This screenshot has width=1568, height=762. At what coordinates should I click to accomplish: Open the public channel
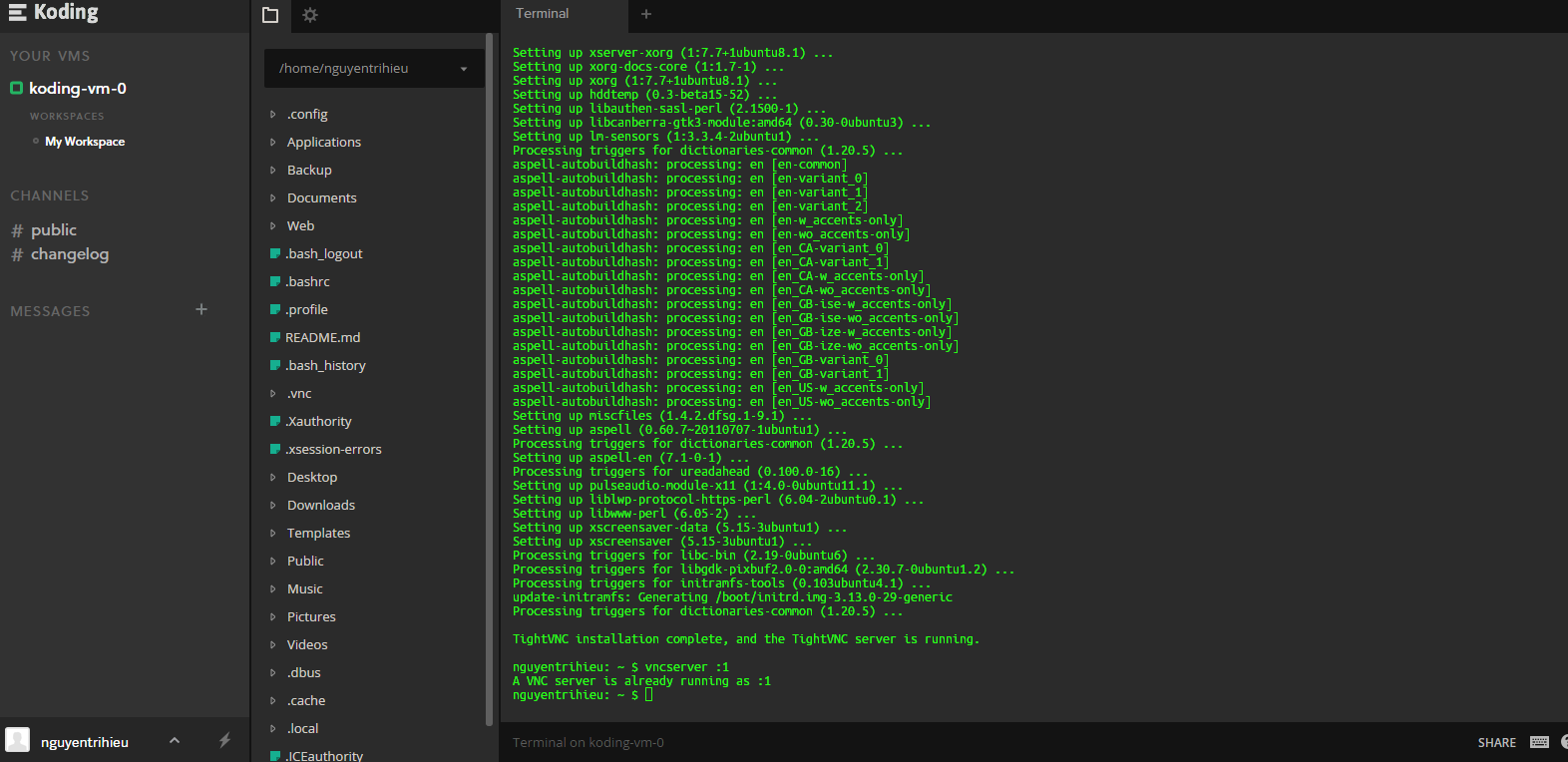[53, 230]
